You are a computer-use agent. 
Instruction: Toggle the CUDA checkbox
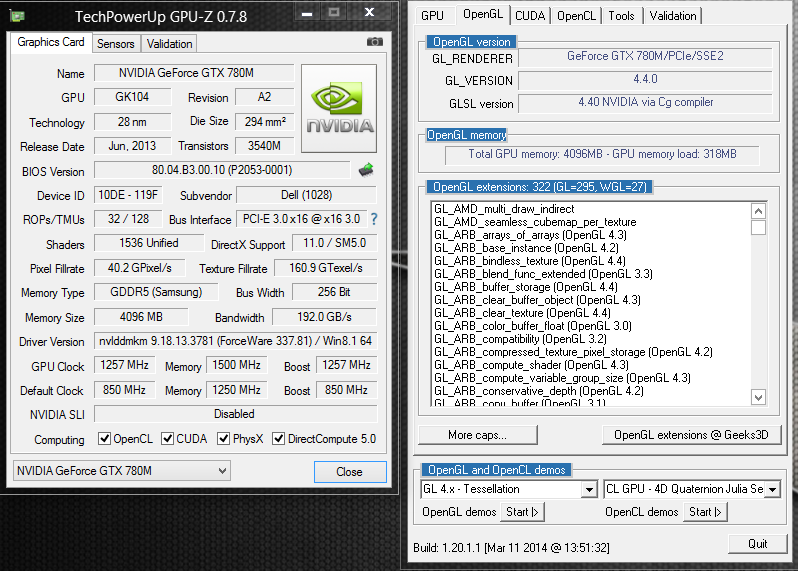click(167, 439)
